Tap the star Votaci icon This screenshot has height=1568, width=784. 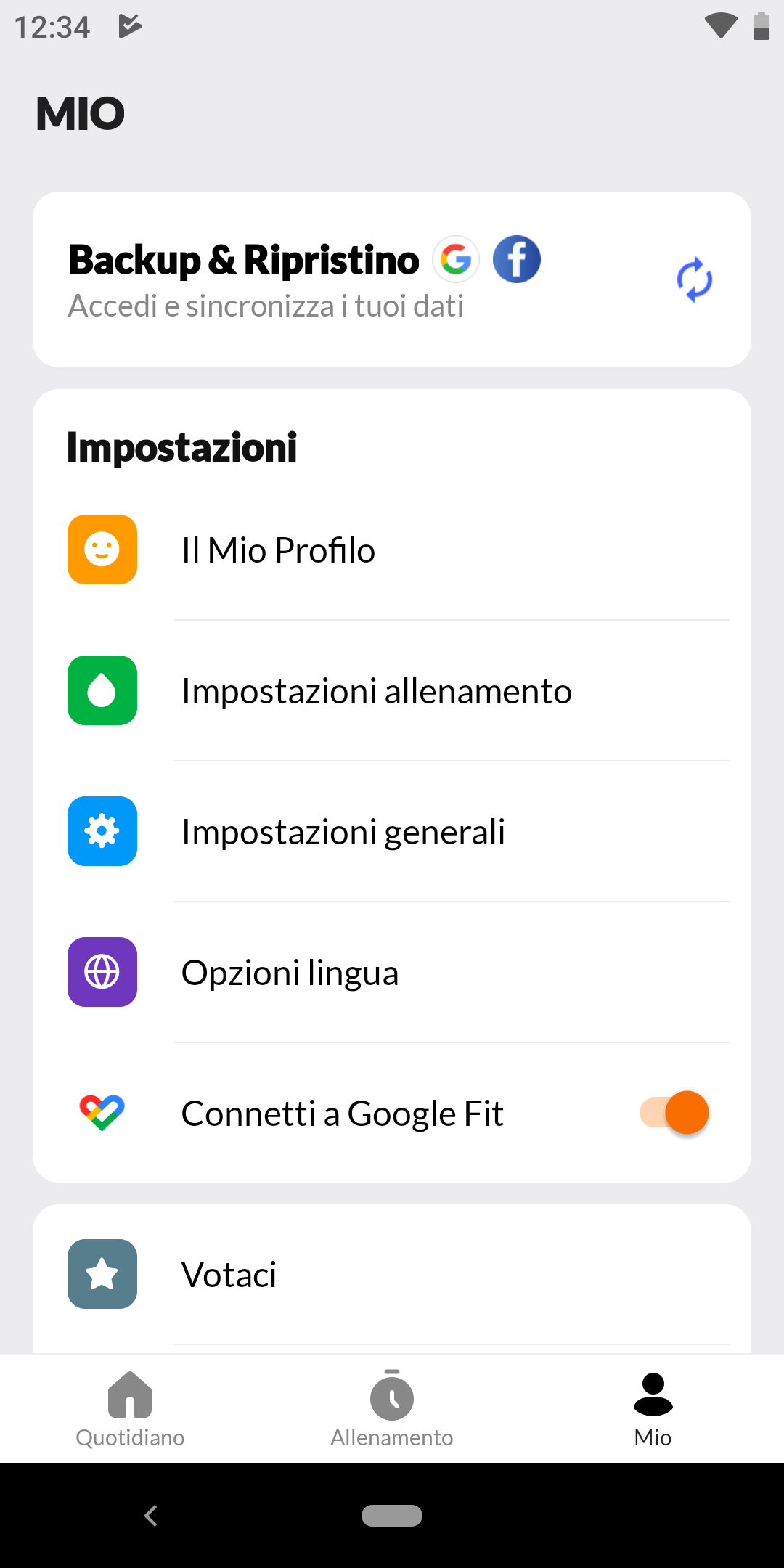click(x=102, y=1274)
